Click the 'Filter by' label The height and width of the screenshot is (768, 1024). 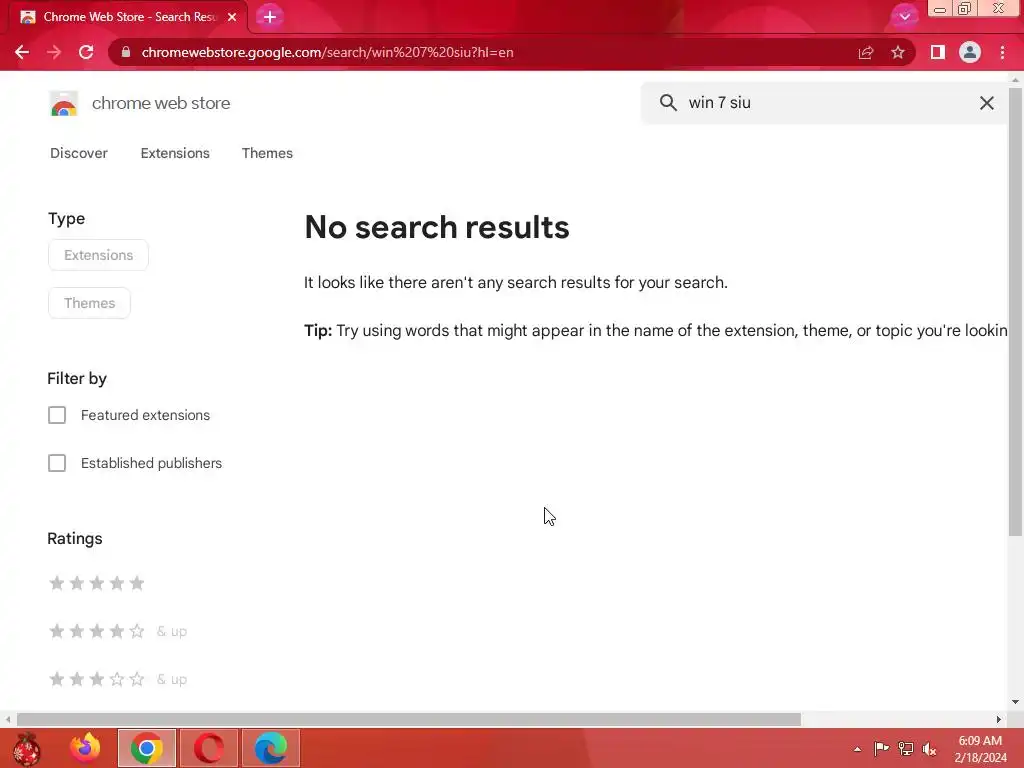pos(77,379)
